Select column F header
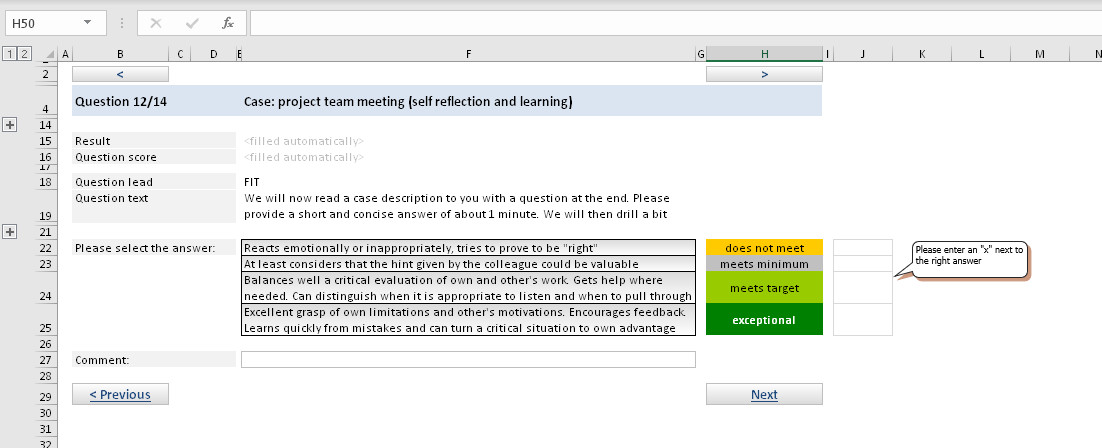Viewport: 1102px width, 448px height. coord(468,54)
